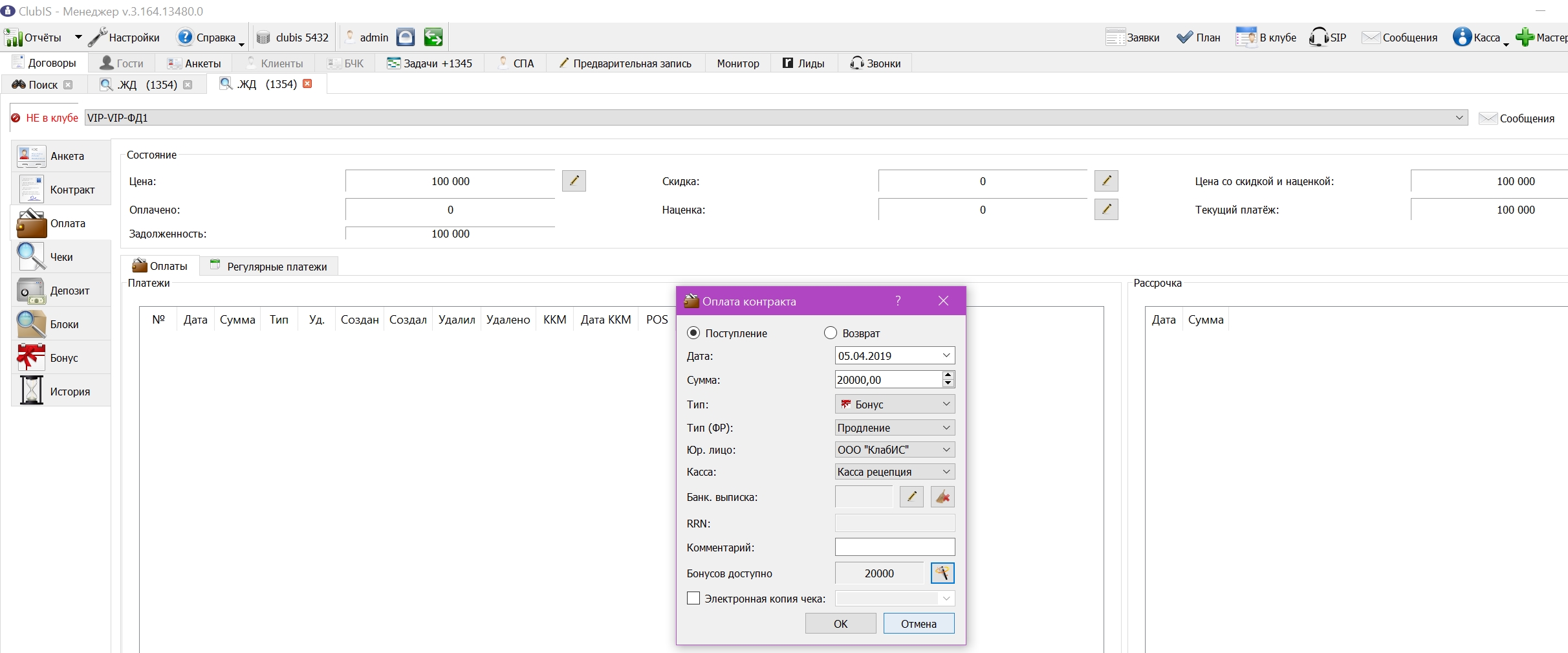Open the Дата date picker dropdown
The height and width of the screenshot is (653, 1568).
pos(946,355)
